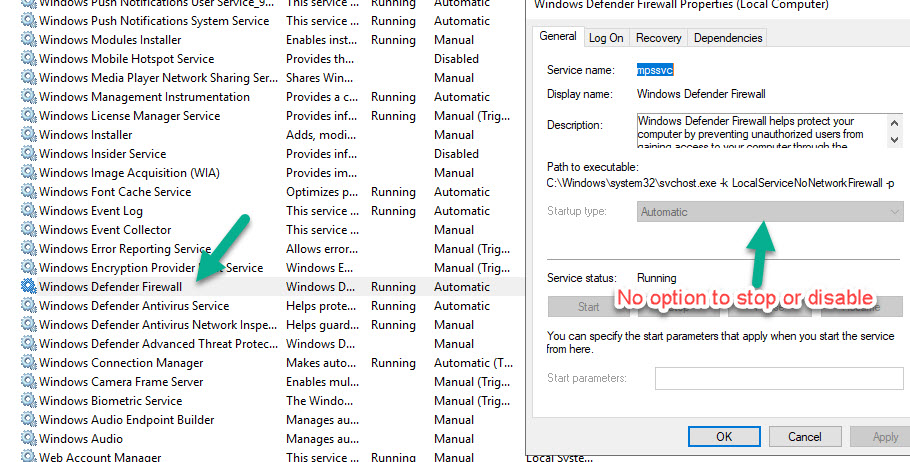Screen dimensions: 910x462
Task: Click the svchost.exe executable path text
Action: [x=720, y=183]
